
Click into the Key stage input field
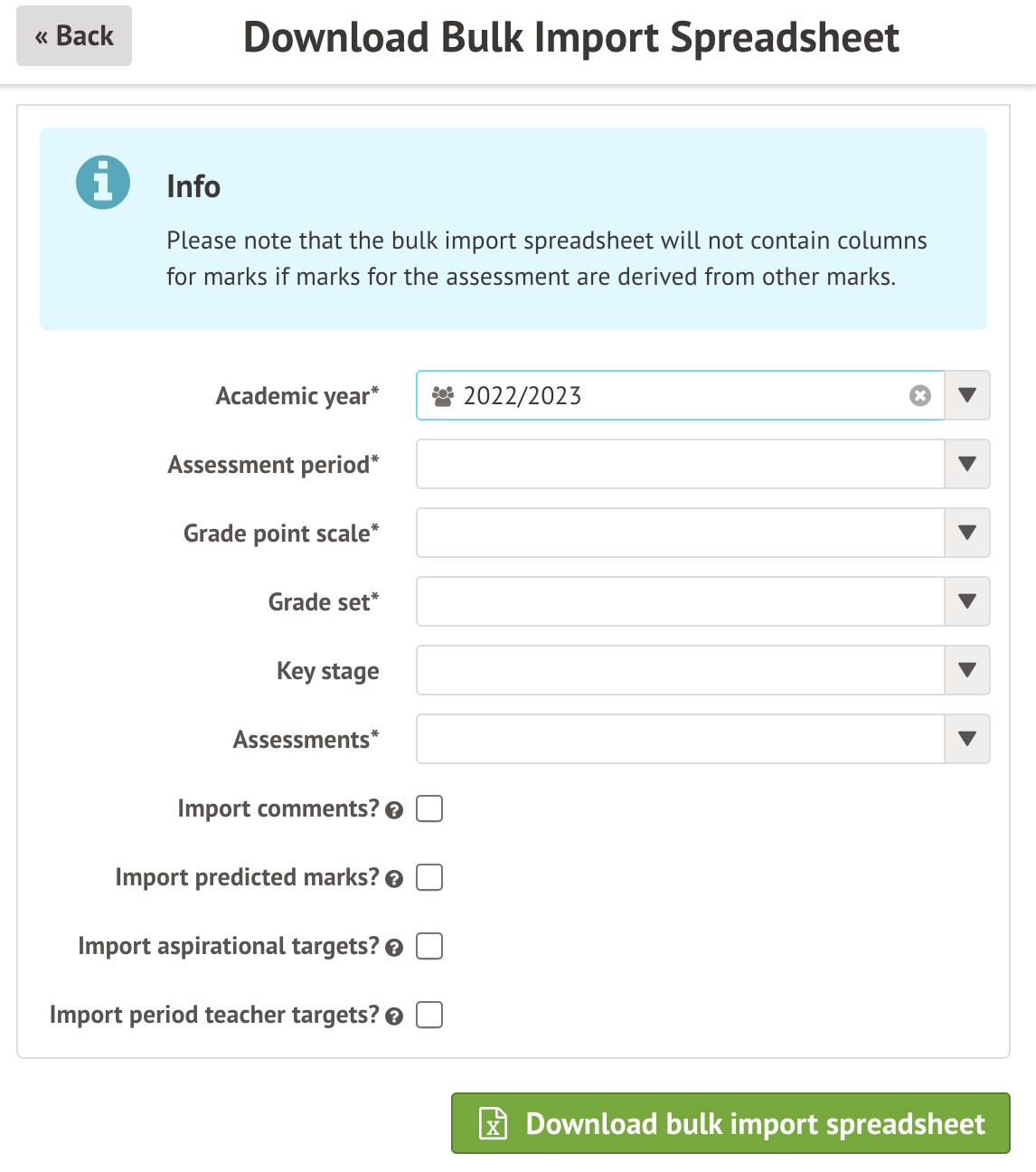(x=680, y=671)
